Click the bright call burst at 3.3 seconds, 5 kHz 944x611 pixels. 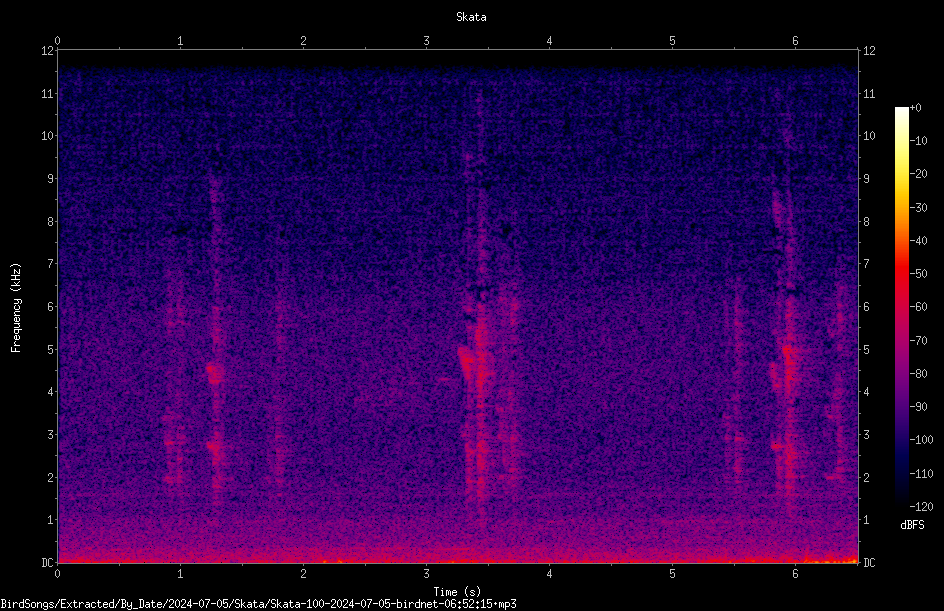point(468,361)
